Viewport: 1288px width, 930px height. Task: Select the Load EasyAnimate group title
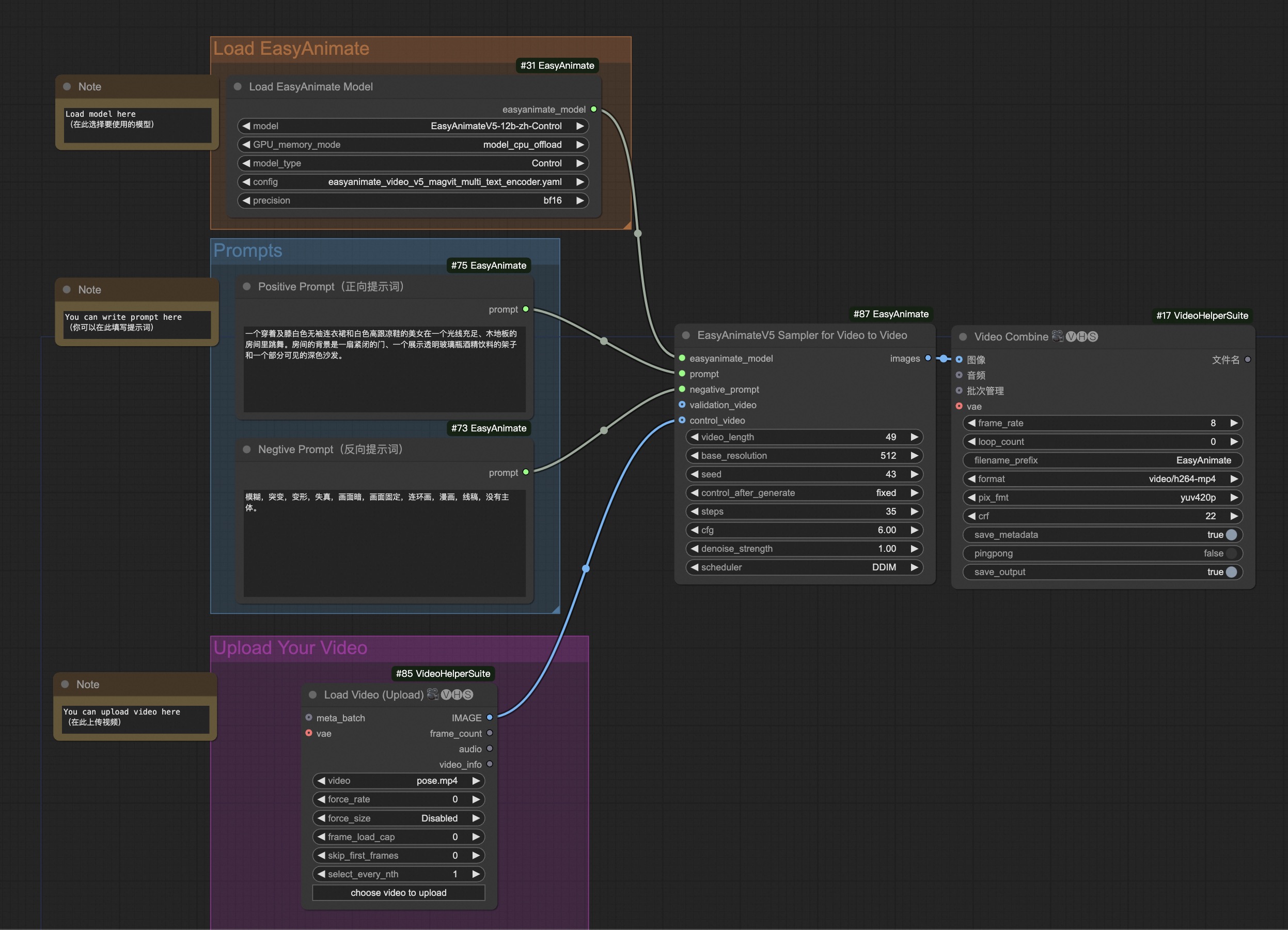291,48
